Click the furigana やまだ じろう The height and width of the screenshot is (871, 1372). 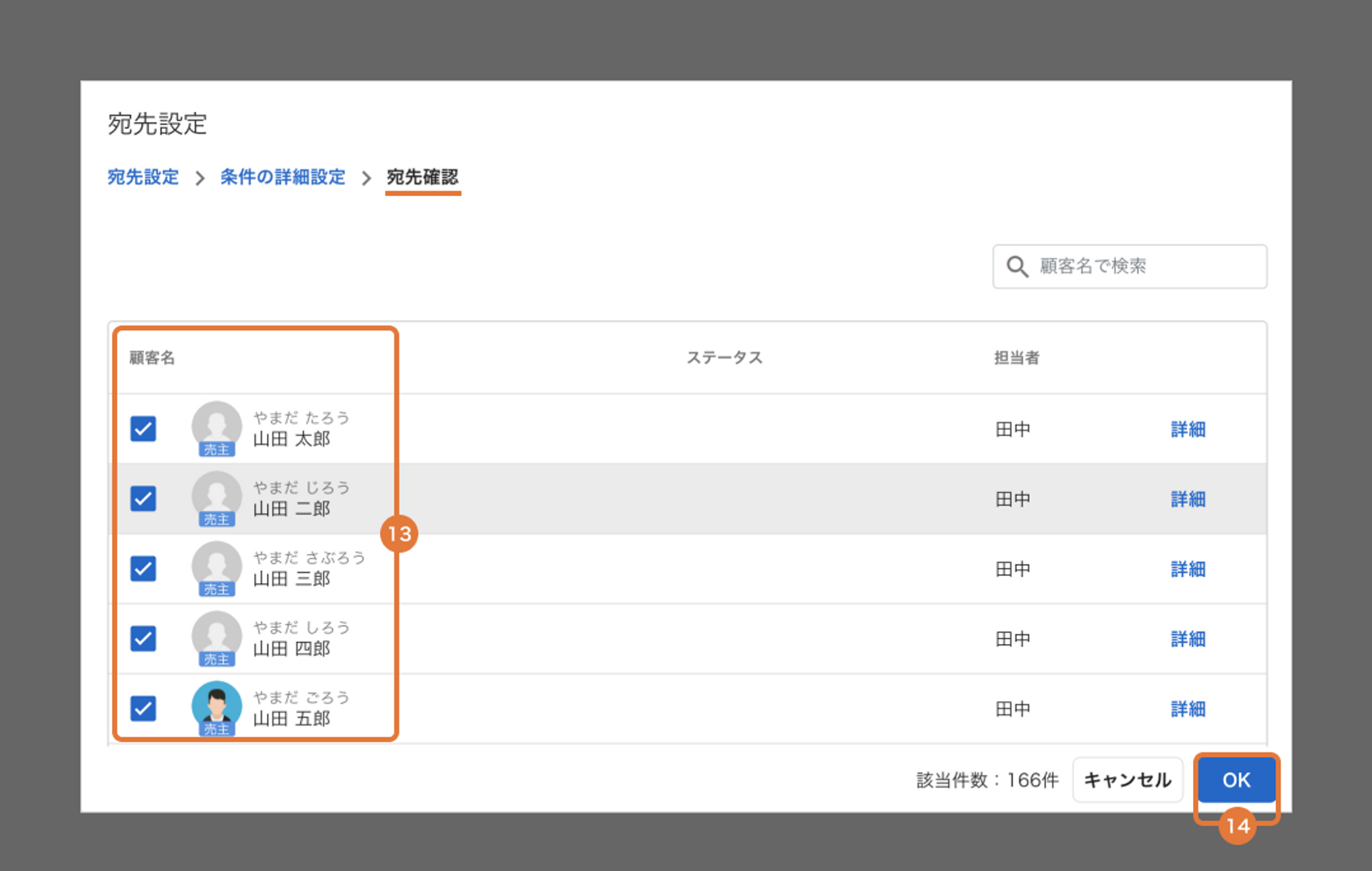point(302,488)
